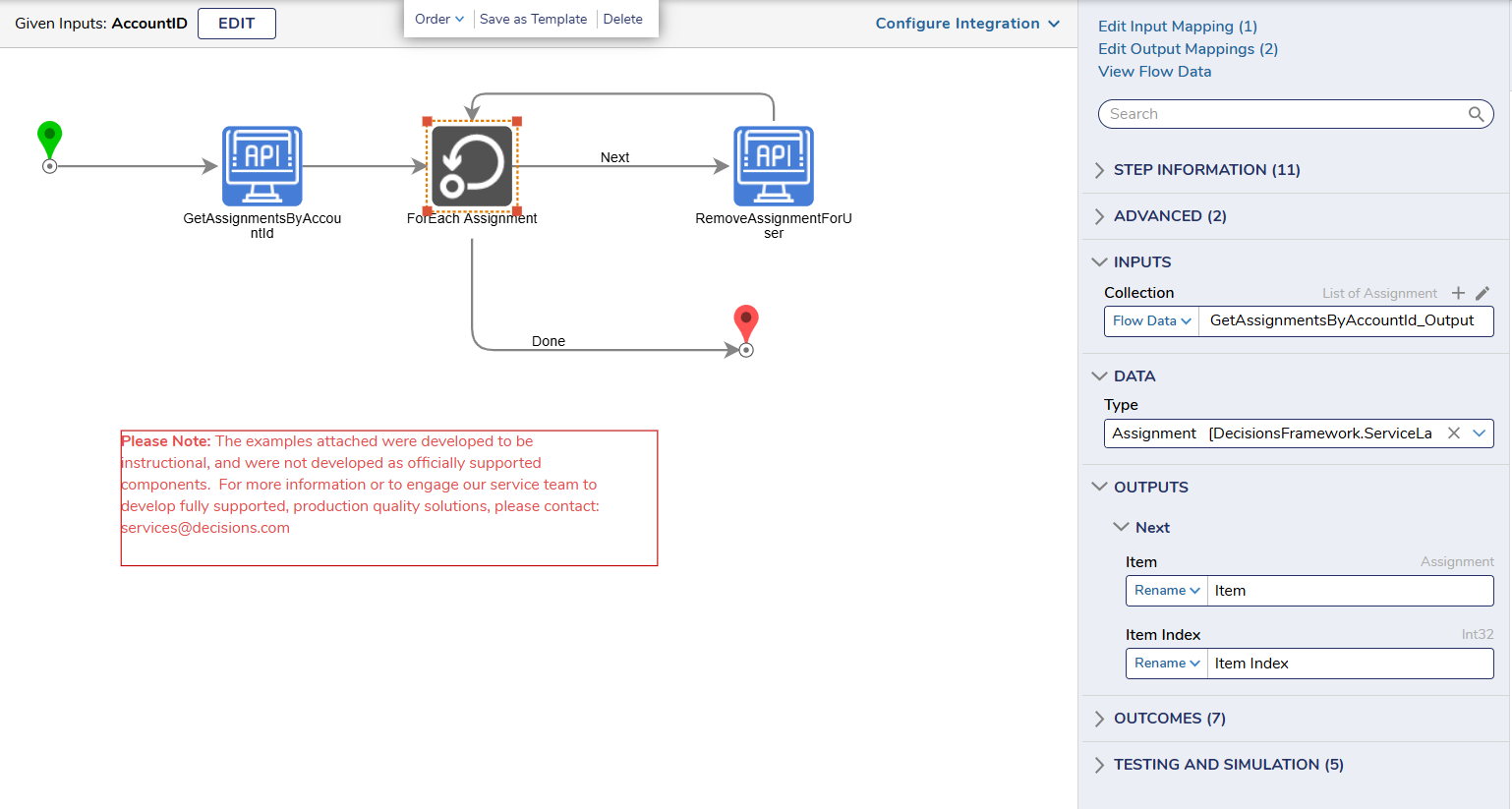Open the Item Index Rename mapping dropdown
1512x809 pixels.
point(1167,664)
